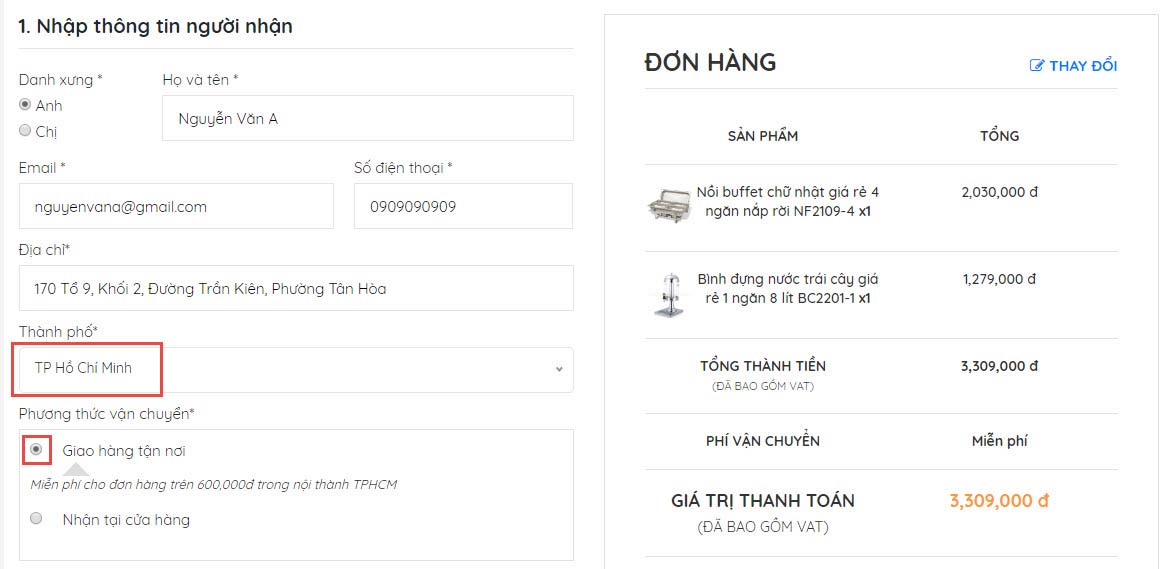Click the Nhận tại cửa hàng label text
The image size is (1167, 569).
click(126, 520)
